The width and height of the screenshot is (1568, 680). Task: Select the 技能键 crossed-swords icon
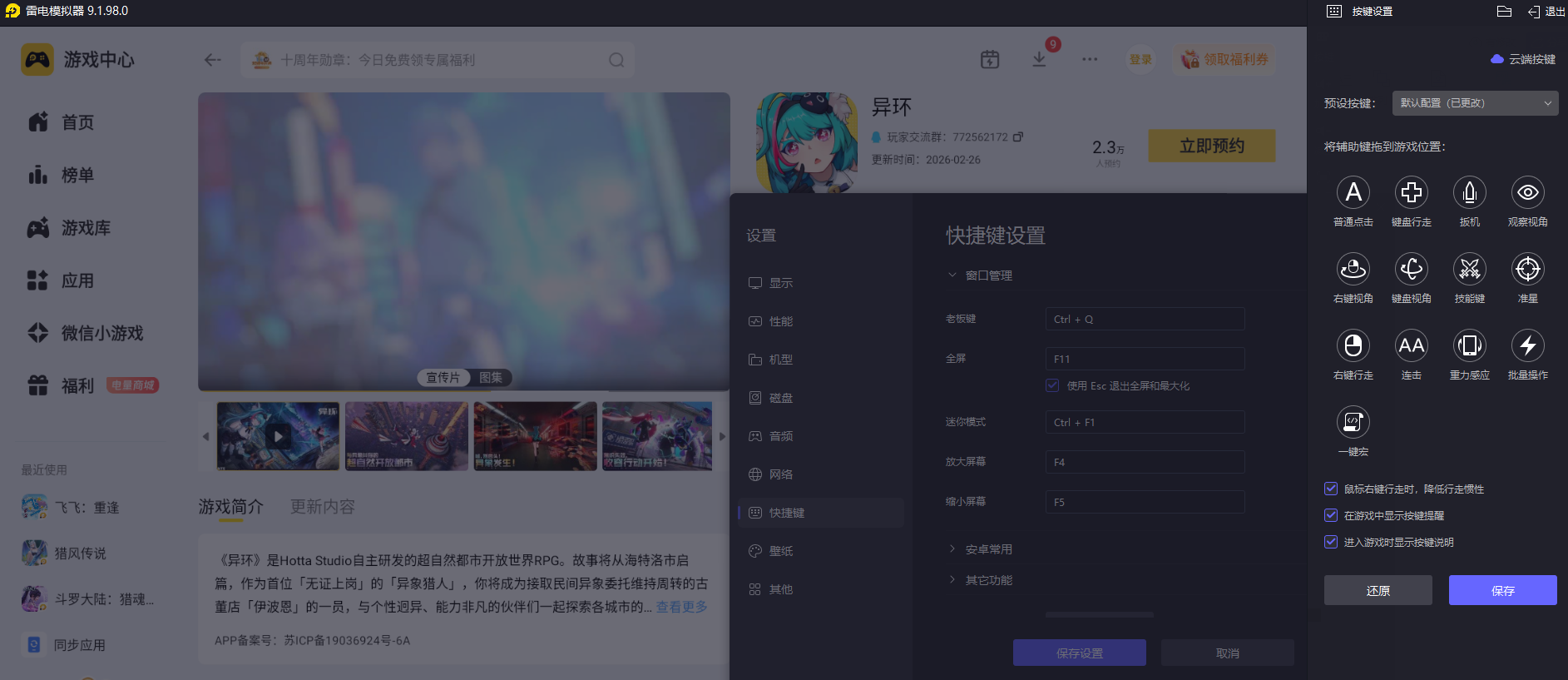[1470, 269]
